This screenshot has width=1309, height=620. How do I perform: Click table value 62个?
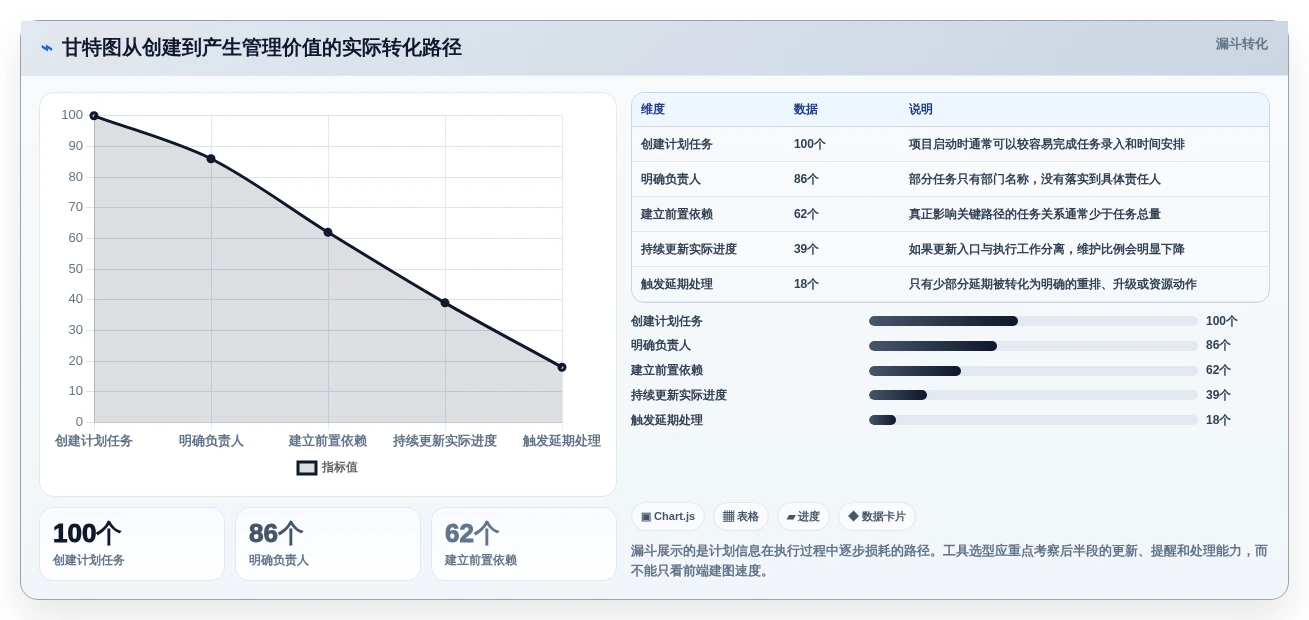click(806, 214)
